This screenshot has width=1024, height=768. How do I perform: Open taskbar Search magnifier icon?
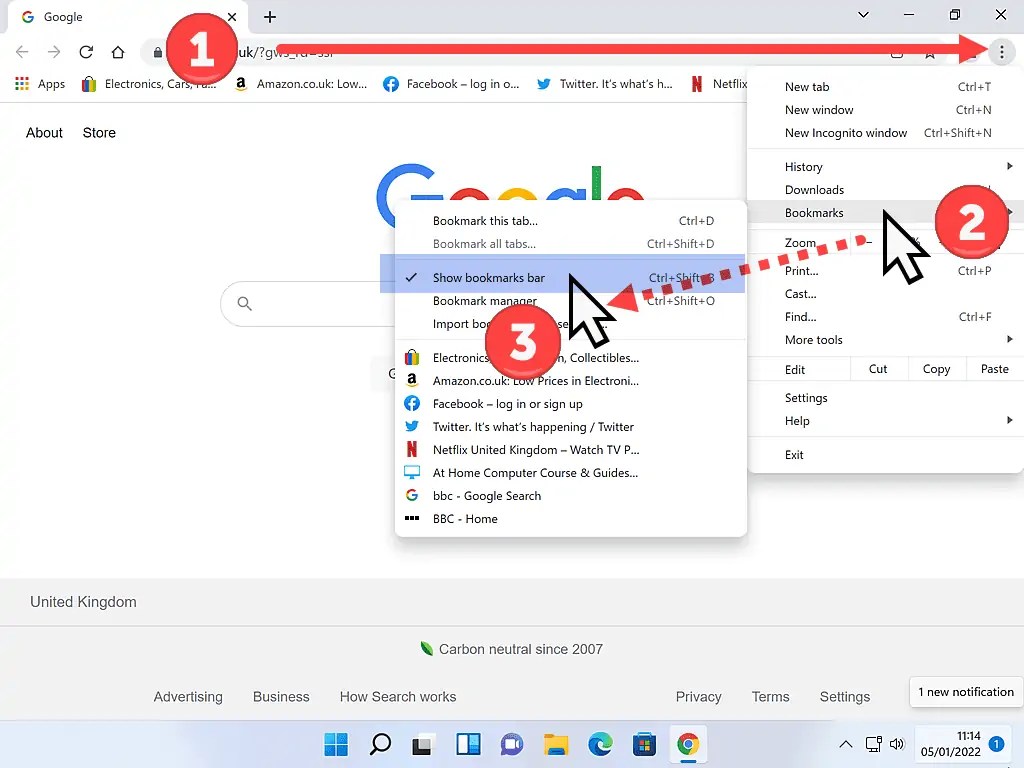380,744
